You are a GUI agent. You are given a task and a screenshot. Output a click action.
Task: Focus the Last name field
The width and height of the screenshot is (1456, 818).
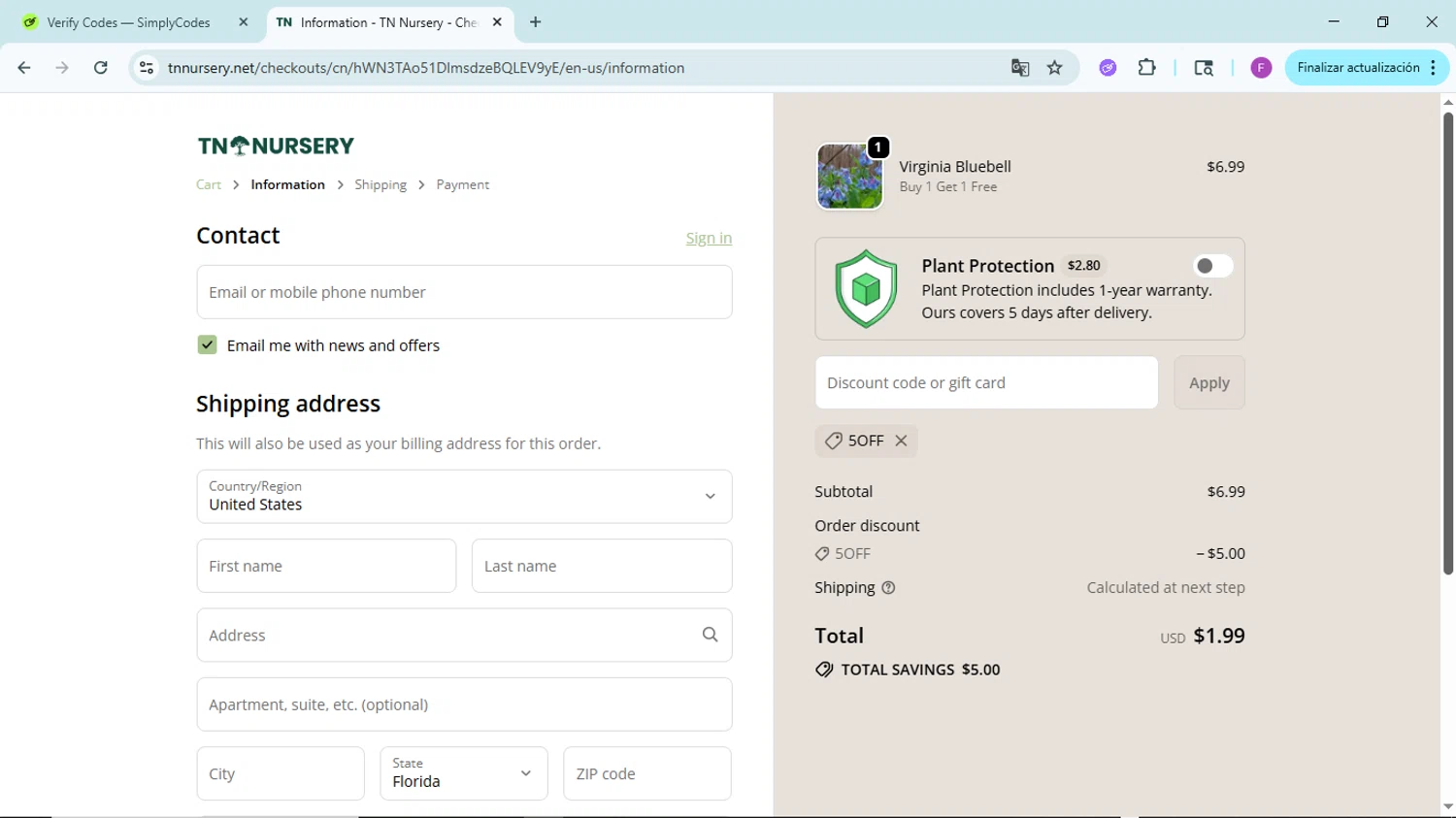(602, 566)
